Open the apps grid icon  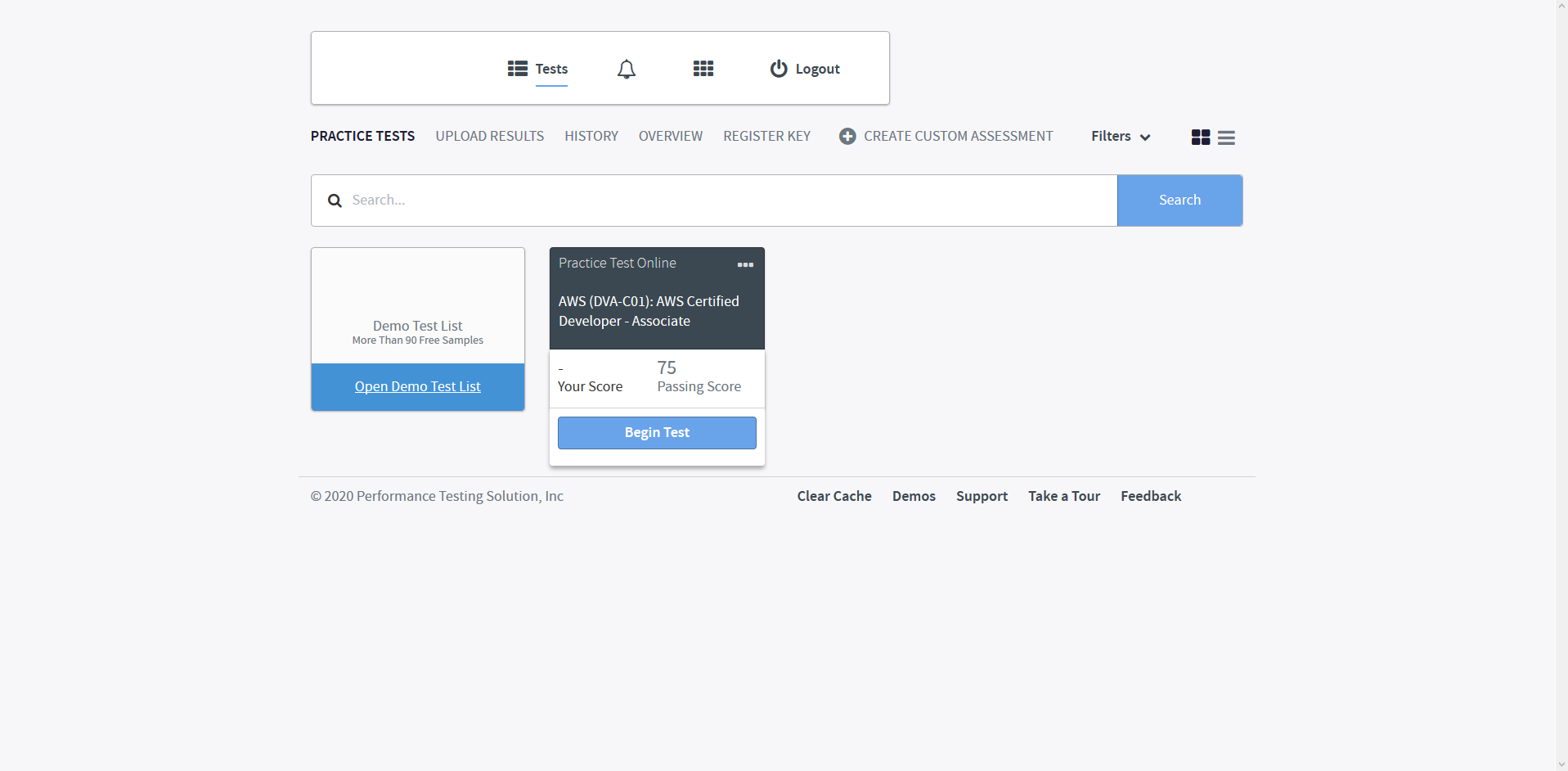pos(703,69)
